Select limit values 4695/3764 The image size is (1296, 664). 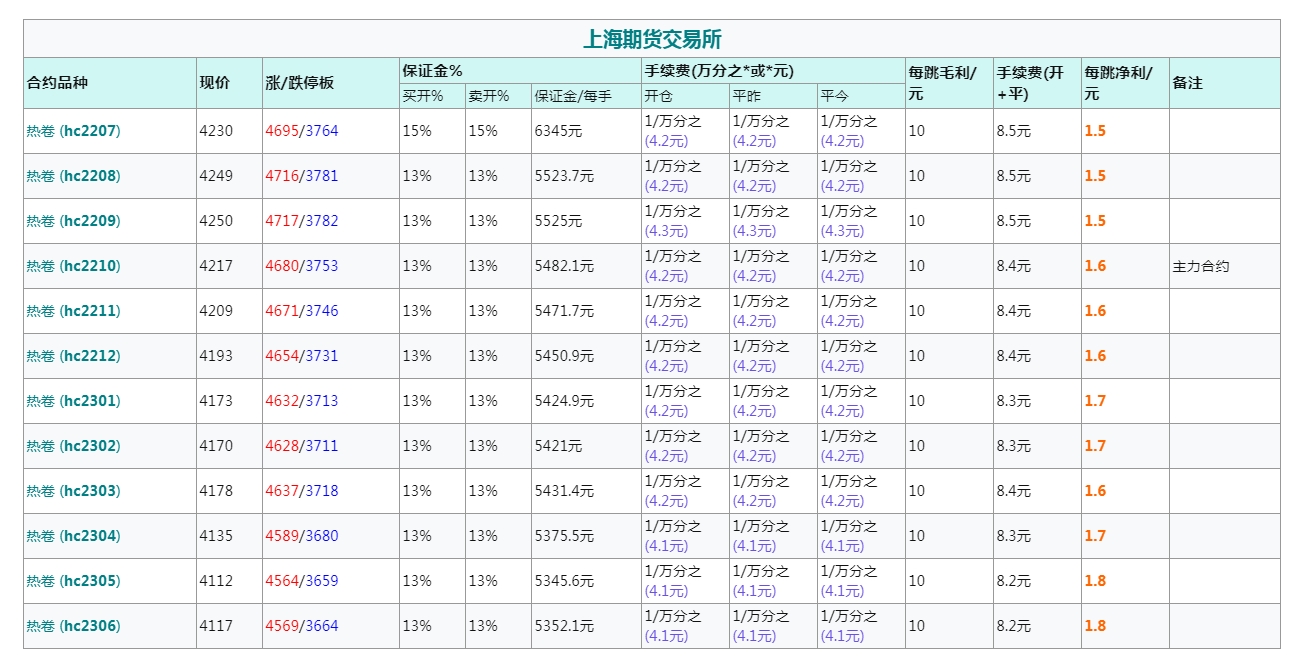302,131
